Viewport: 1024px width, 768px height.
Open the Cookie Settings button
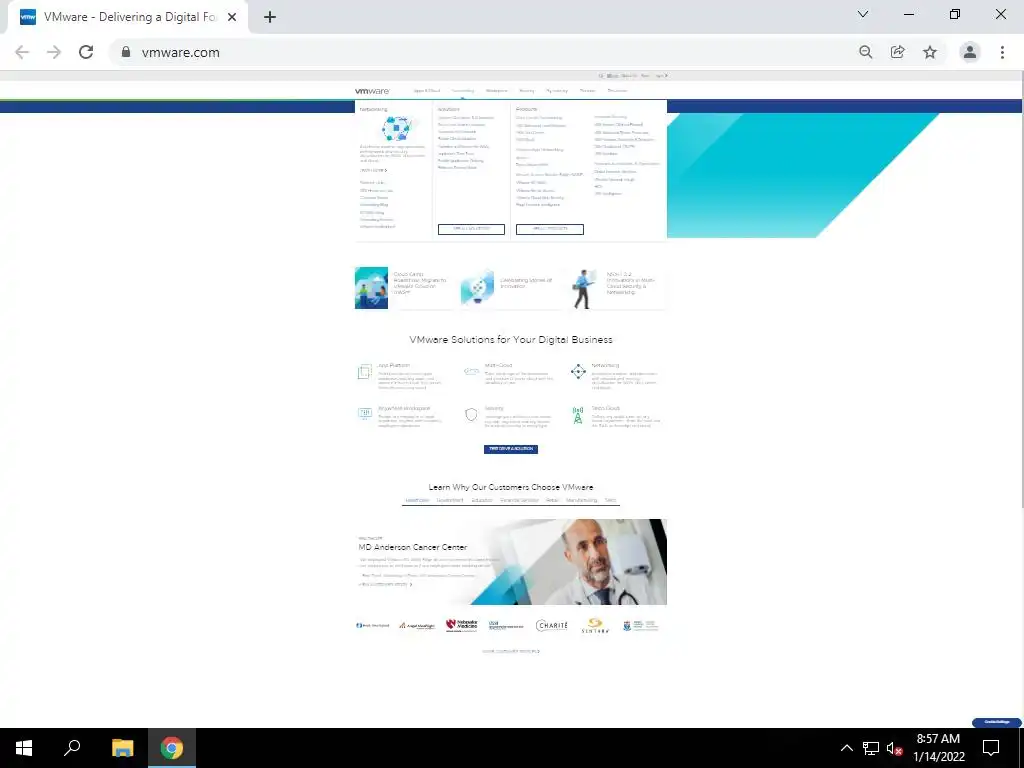(997, 722)
